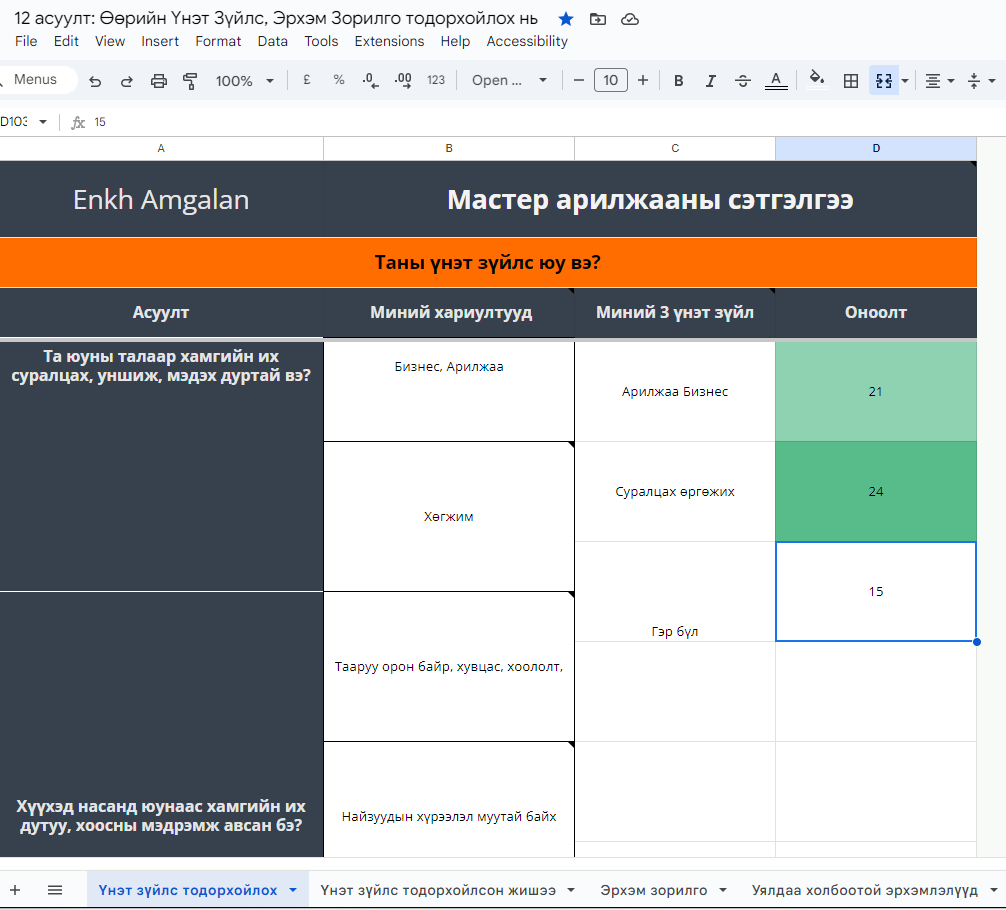Open the Data menu
This screenshot has width=1006, height=910.
273,41
